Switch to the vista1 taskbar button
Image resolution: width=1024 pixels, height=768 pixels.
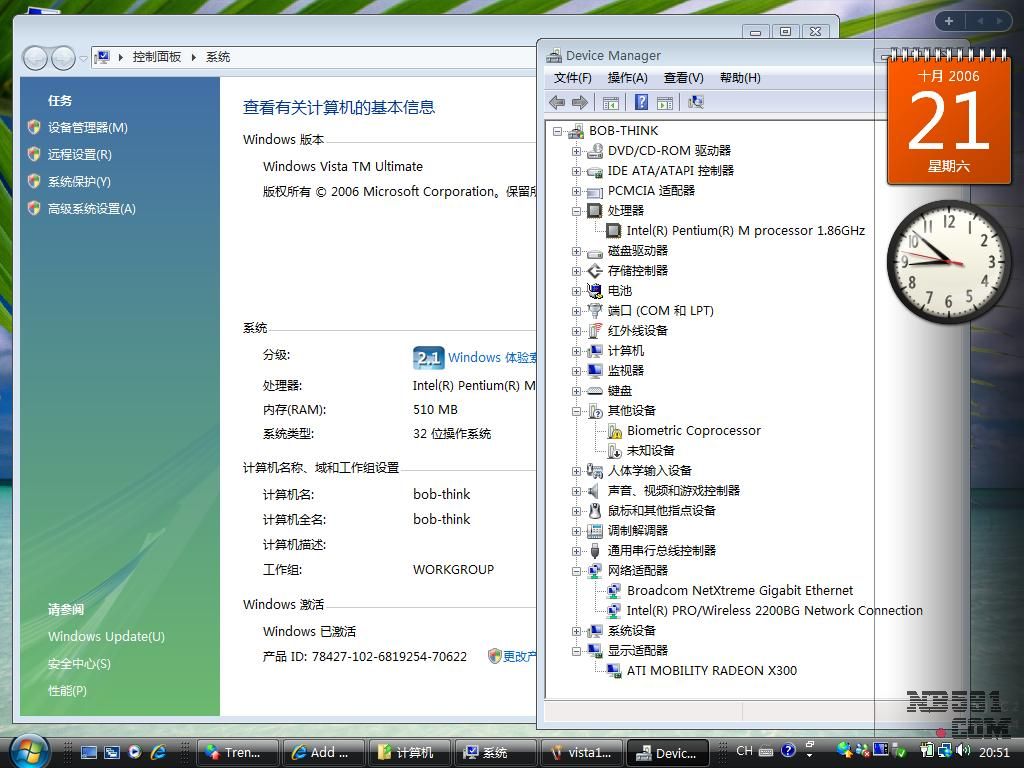point(581,752)
